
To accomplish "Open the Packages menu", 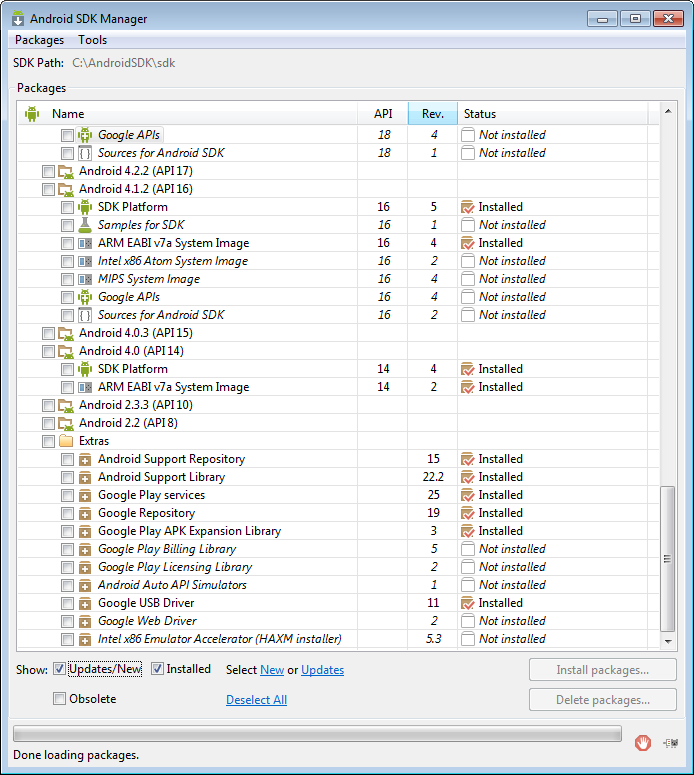I will point(40,40).
